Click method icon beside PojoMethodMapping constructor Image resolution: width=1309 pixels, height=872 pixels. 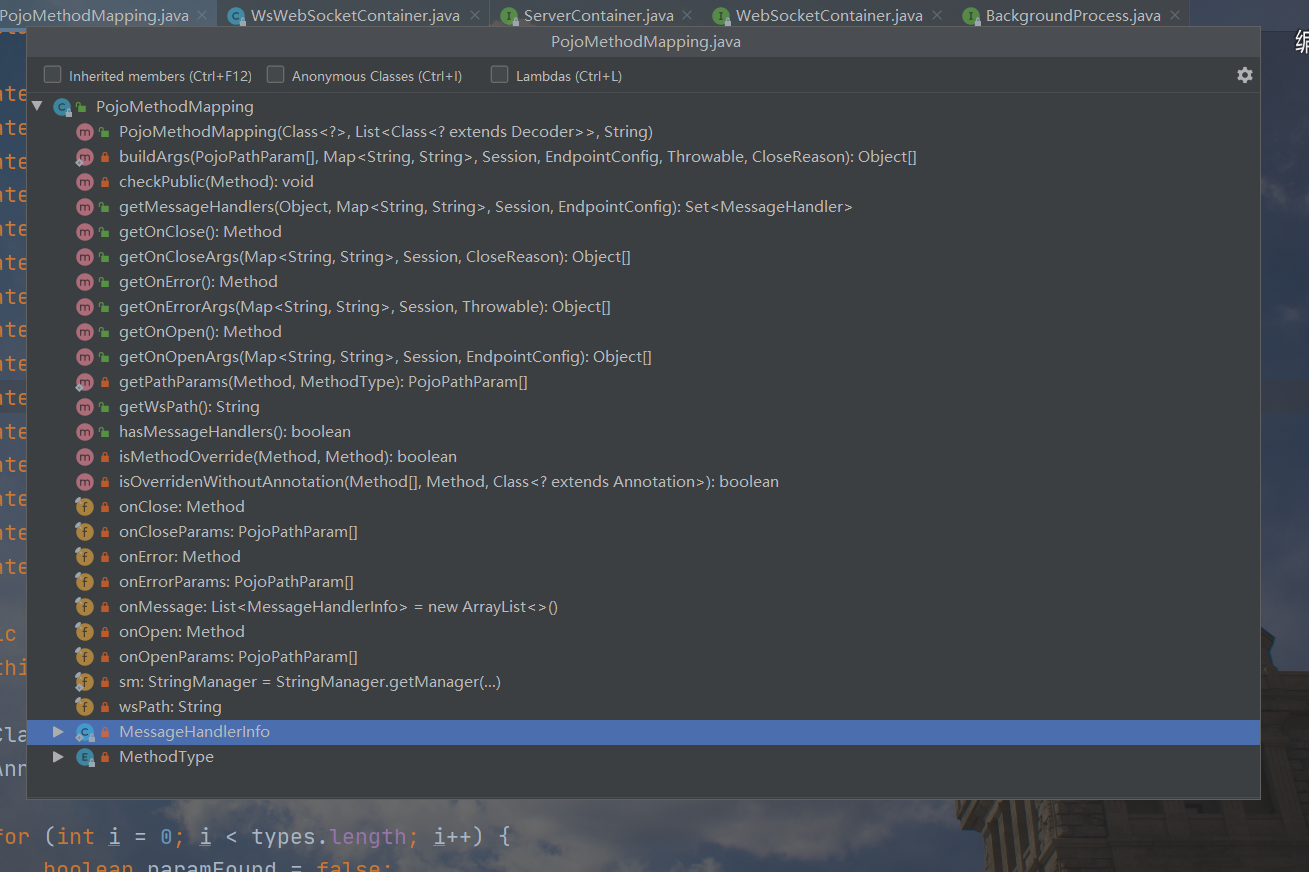(x=85, y=132)
